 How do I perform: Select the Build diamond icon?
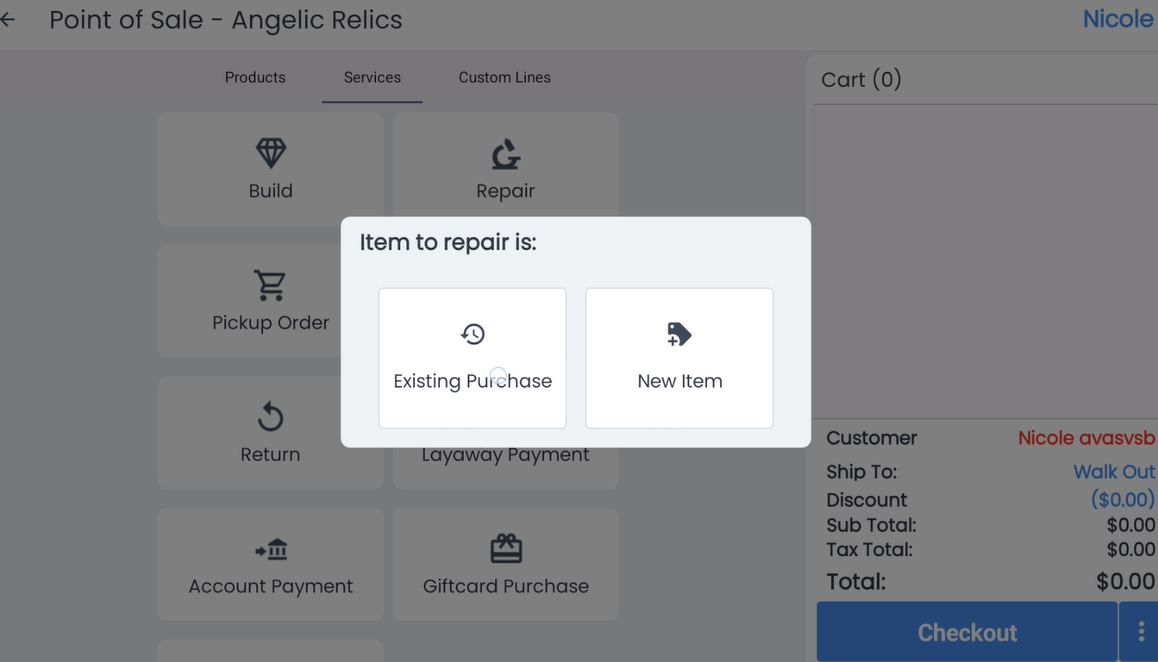point(270,153)
